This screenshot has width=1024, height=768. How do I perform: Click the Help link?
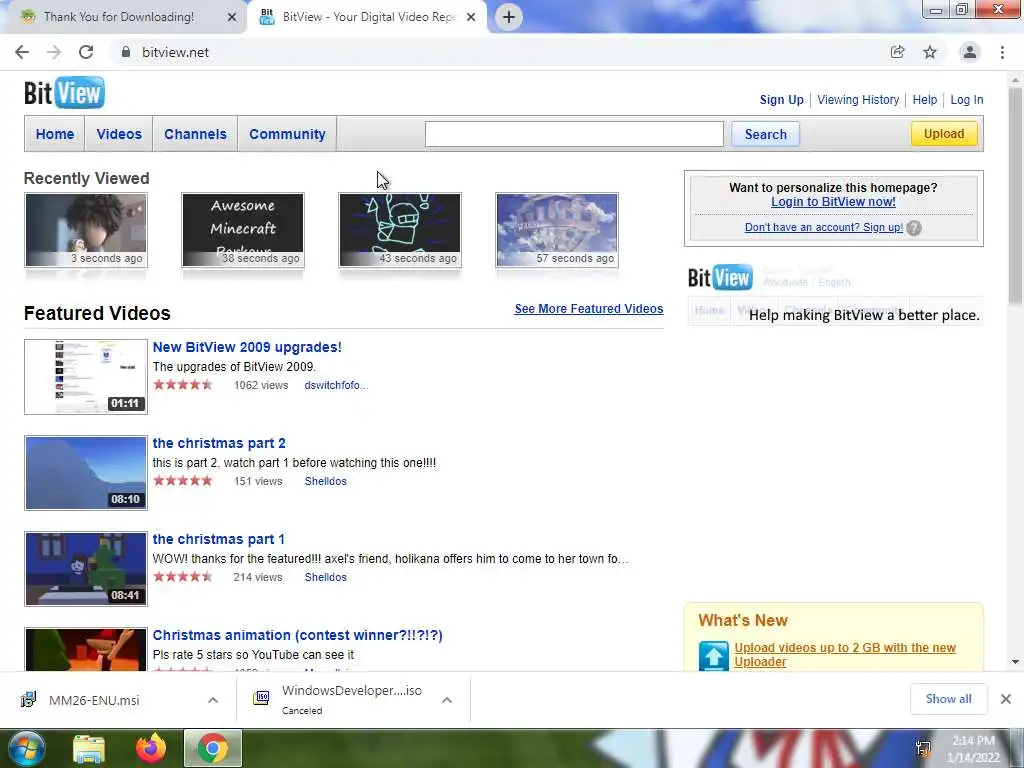(x=925, y=100)
